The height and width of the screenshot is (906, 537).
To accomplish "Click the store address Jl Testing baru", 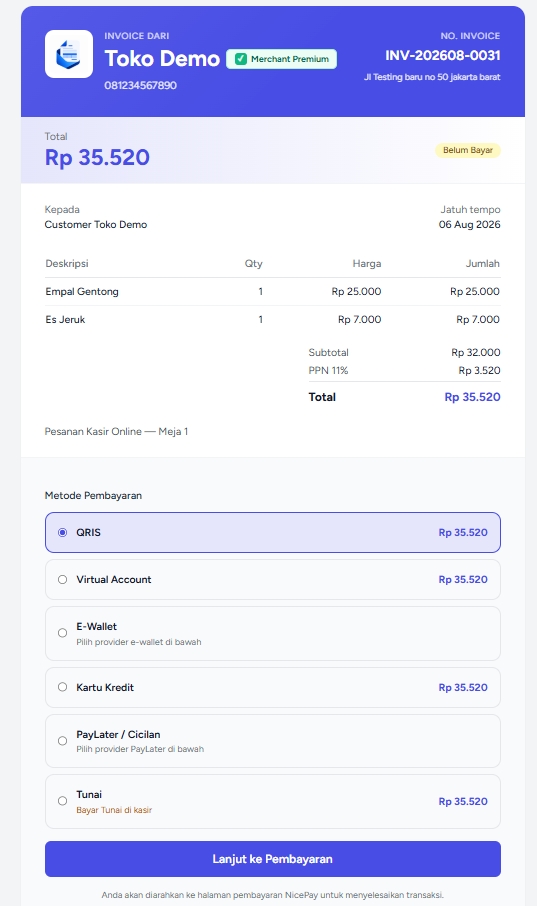I will (x=432, y=77).
